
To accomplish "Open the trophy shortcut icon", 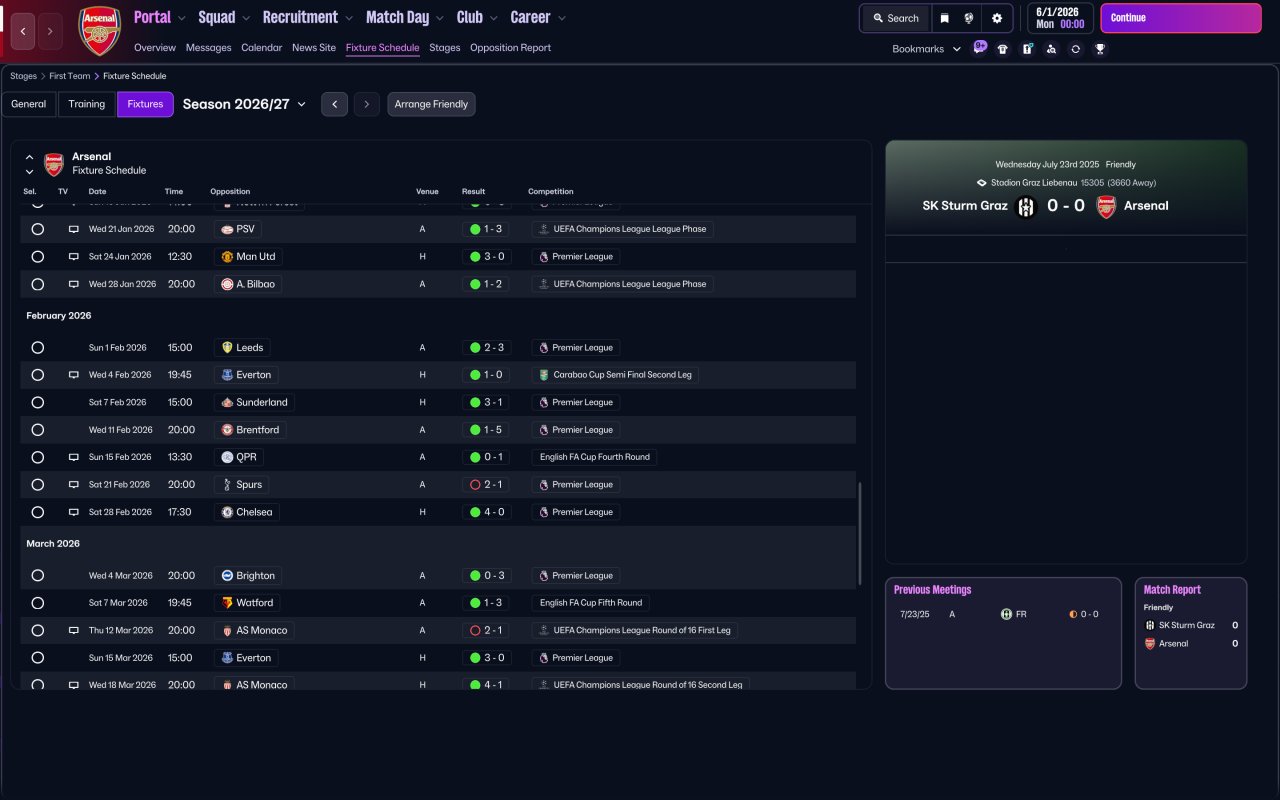I will [1100, 49].
